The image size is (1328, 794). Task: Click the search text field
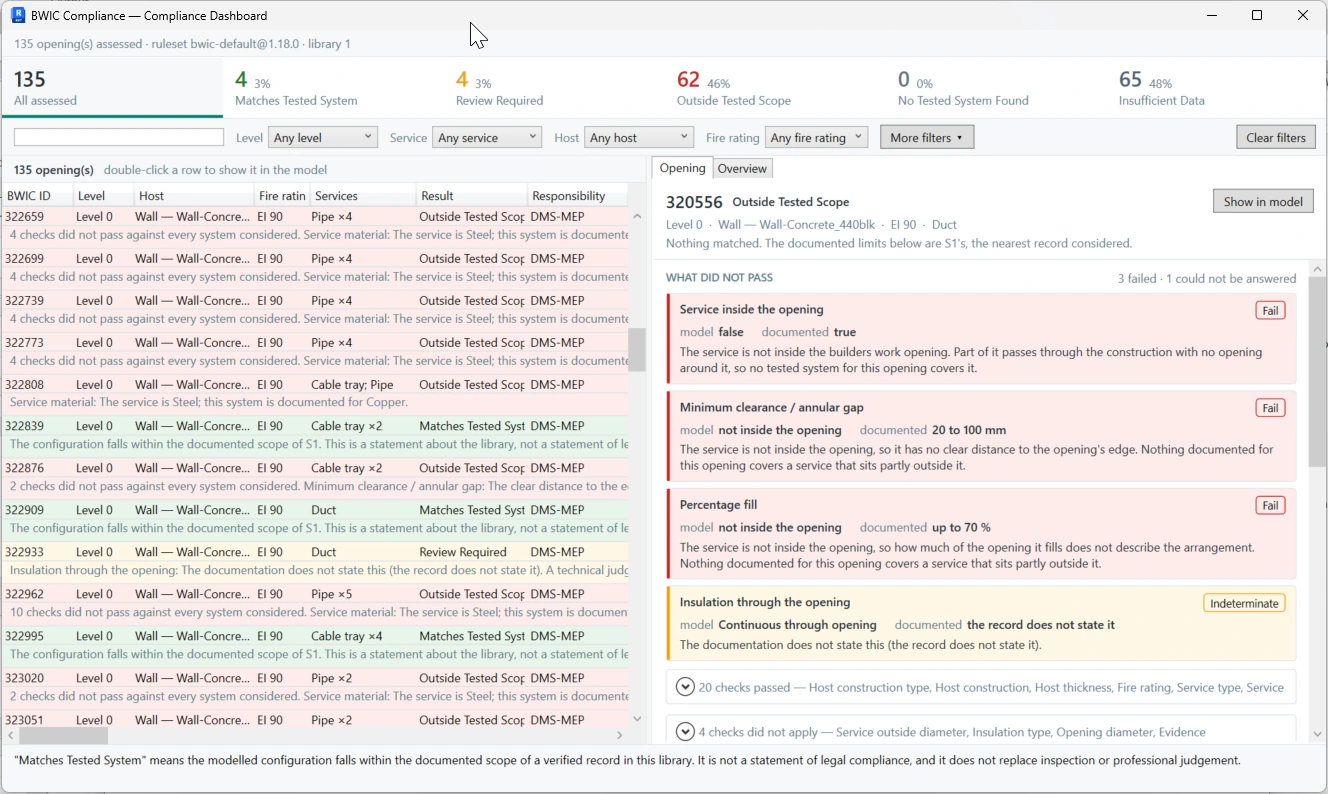click(x=119, y=137)
